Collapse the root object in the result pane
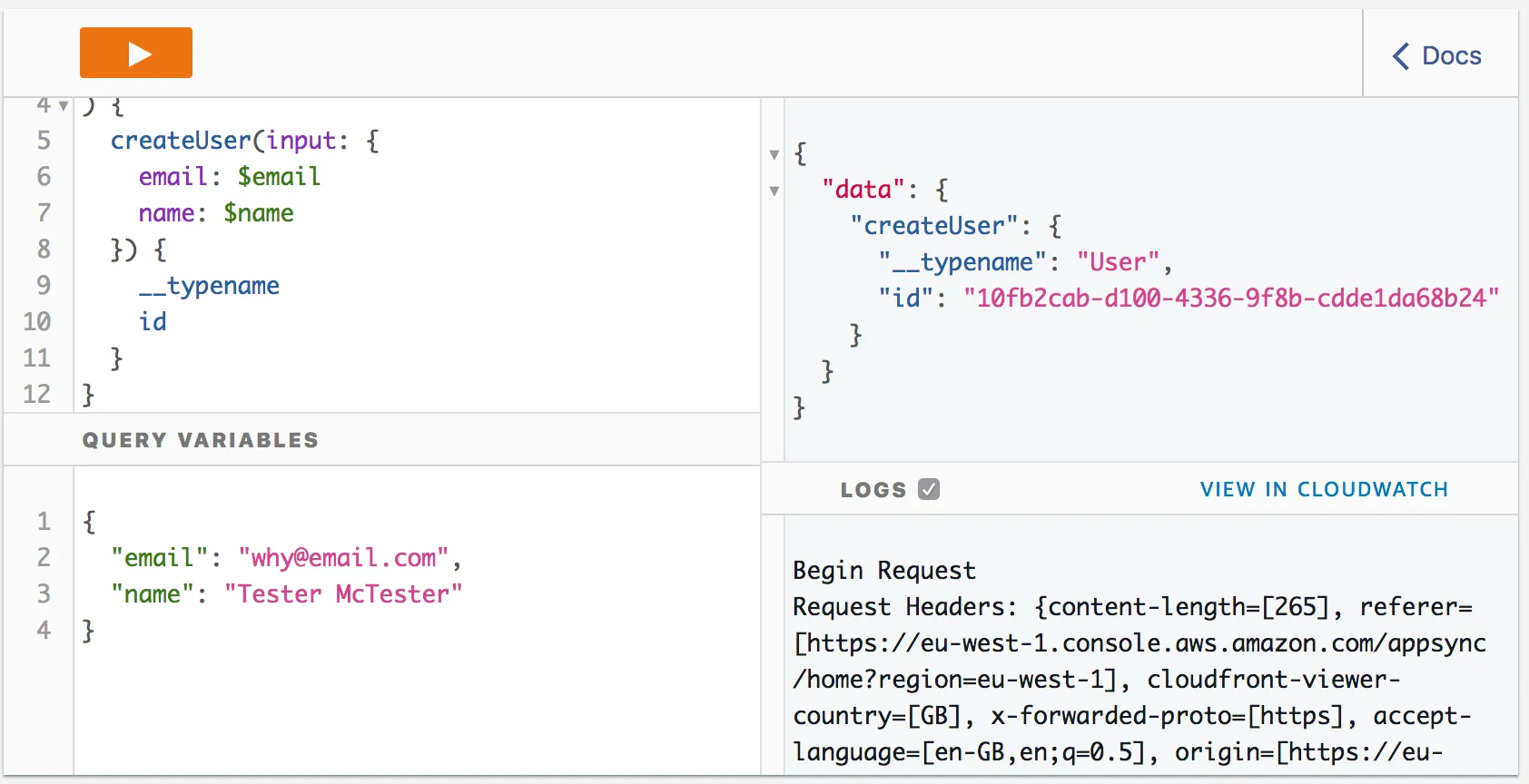Viewport: 1529px width, 784px height. pos(774,154)
